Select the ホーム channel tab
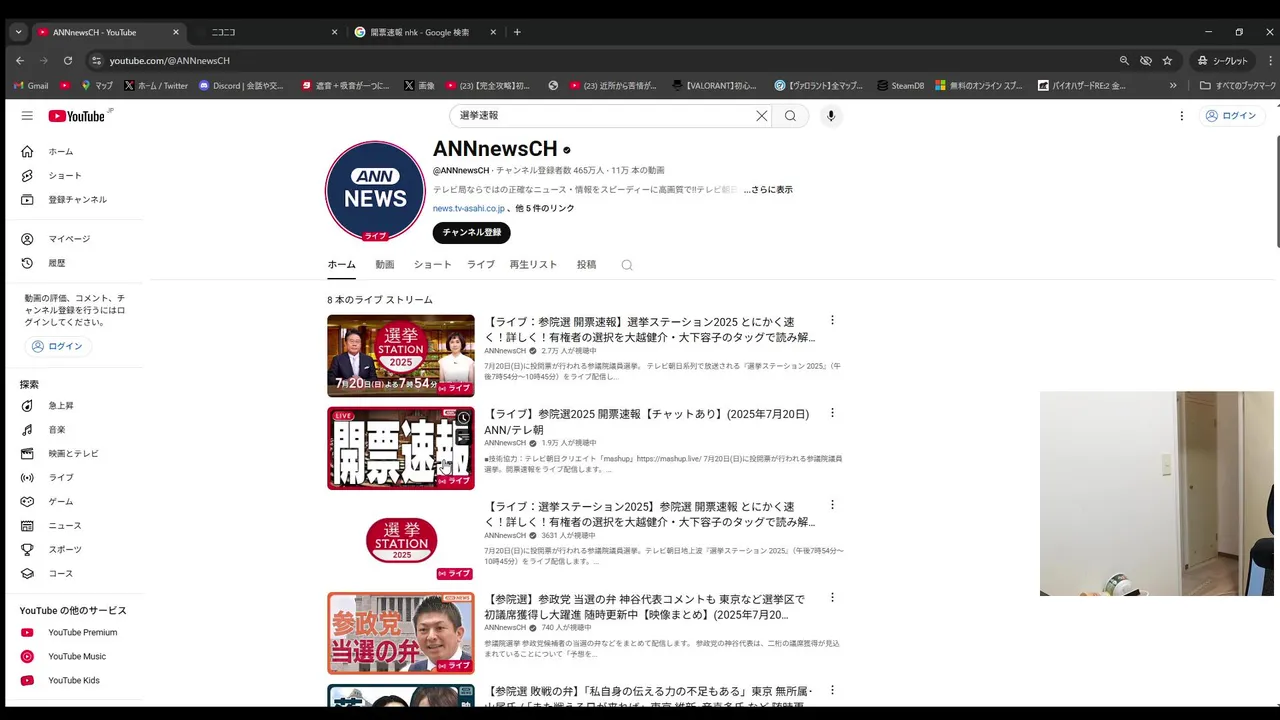Viewport: 1280px width, 720px height. tap(341, 265)
